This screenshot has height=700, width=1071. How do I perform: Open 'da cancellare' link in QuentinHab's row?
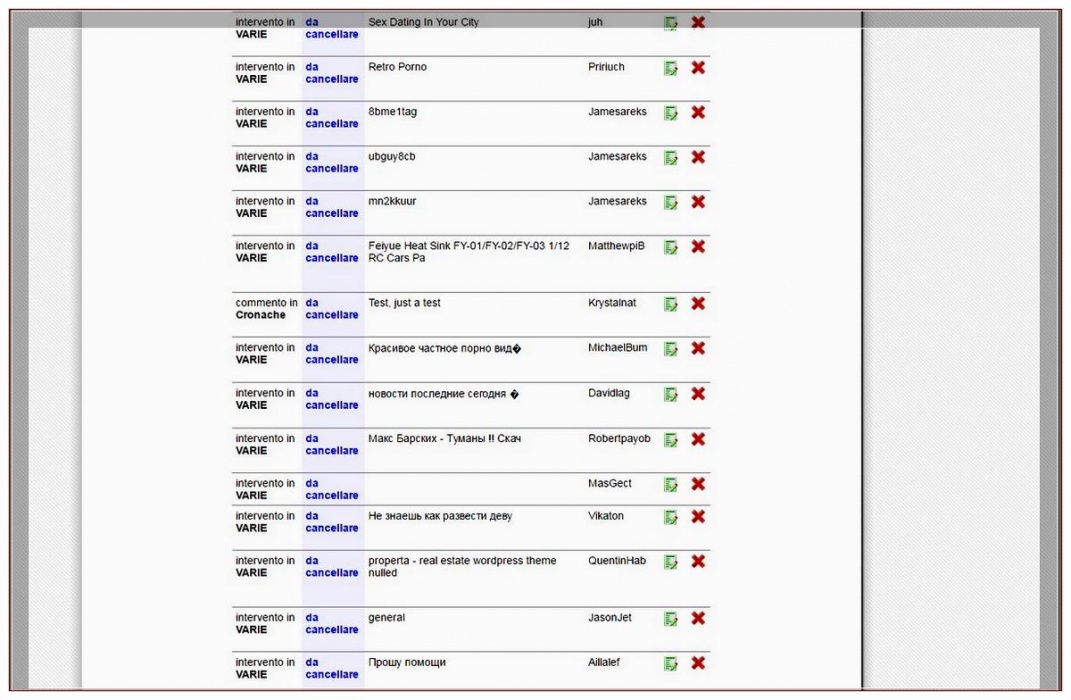[x=332, y=567]
